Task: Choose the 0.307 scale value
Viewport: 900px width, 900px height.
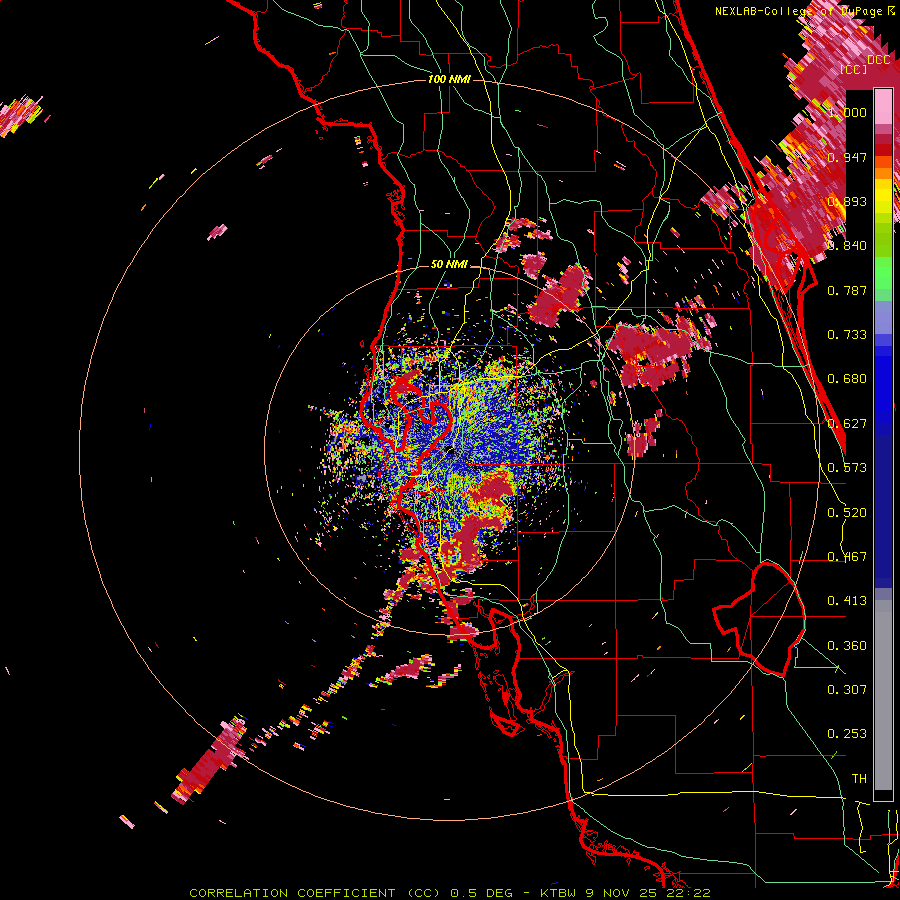Action: [847, 690]
